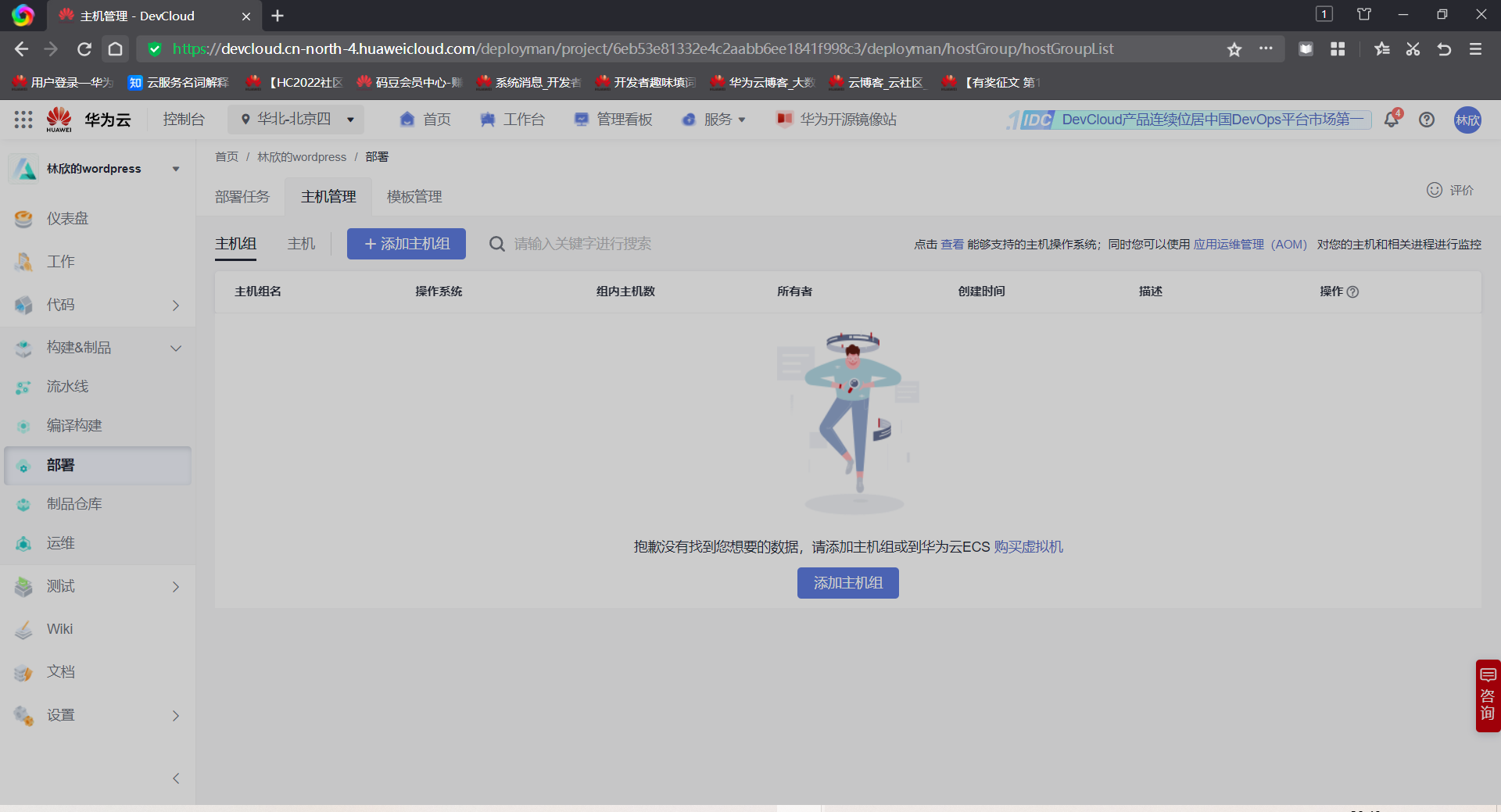Click 首页 in the breadcrumb
The width and height of the screenshot is (1501, 812).
[227, 157]
